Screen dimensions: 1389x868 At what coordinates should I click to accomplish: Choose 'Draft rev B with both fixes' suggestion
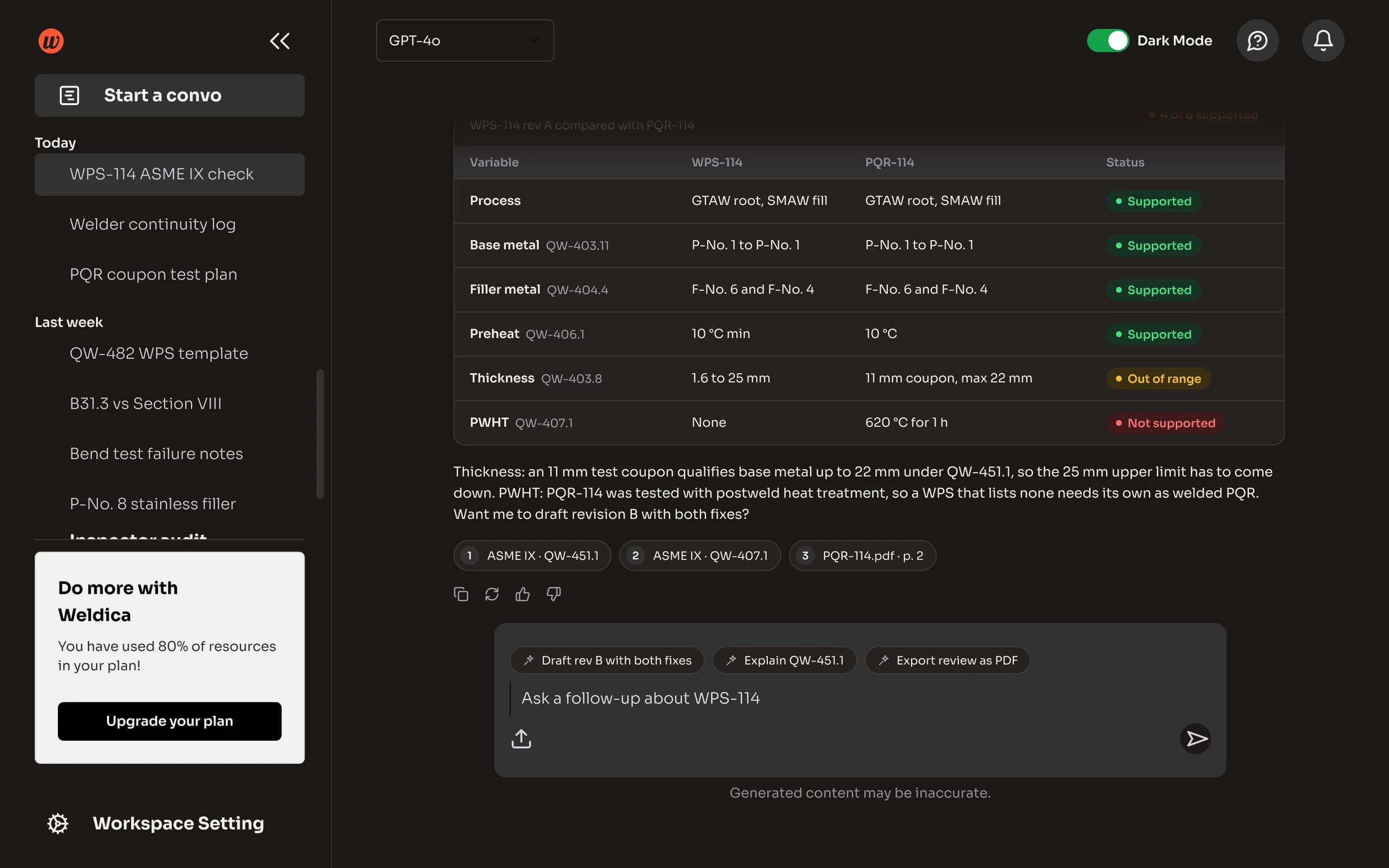607,660
